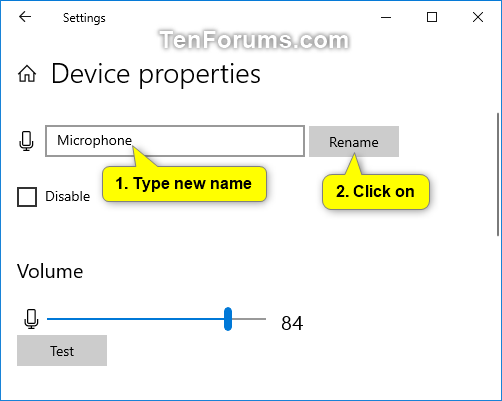Screen dimensions: 502x401
Task: Click the Rename button
Action: [x=354, y=141]
